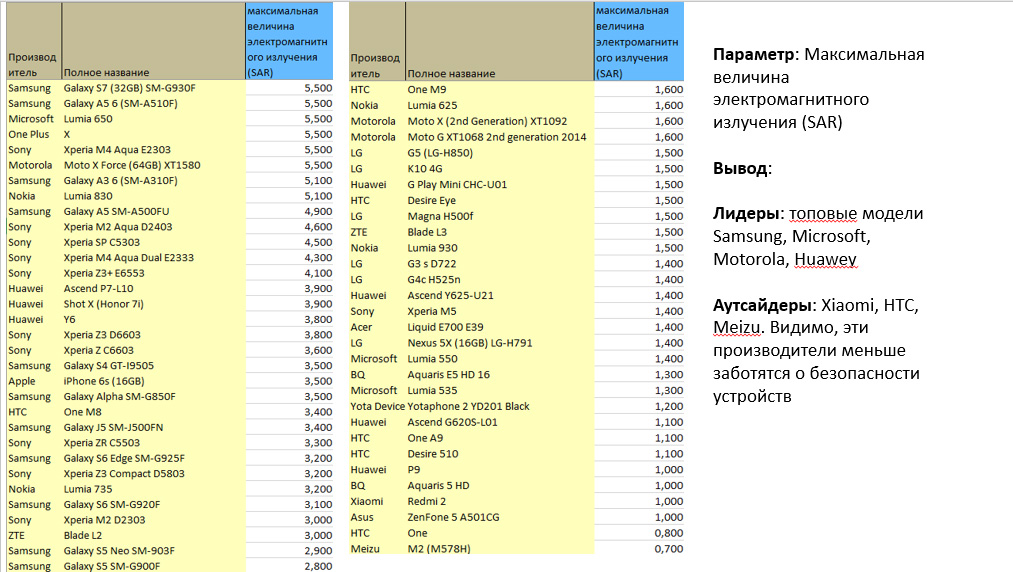Select the 'One Plus' manufacturer cell

34,134
